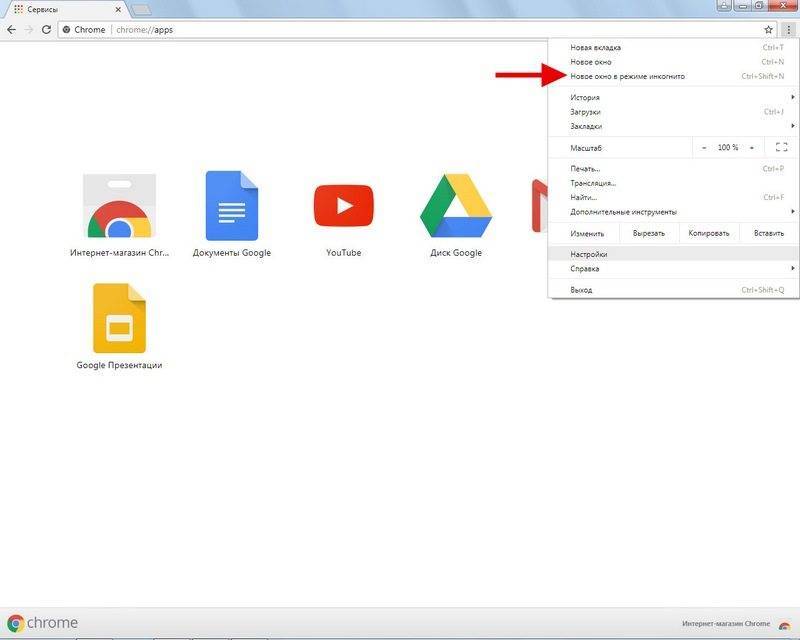
Task: Click the Chrome site info icon in the address bar
Action: point(66,30)
